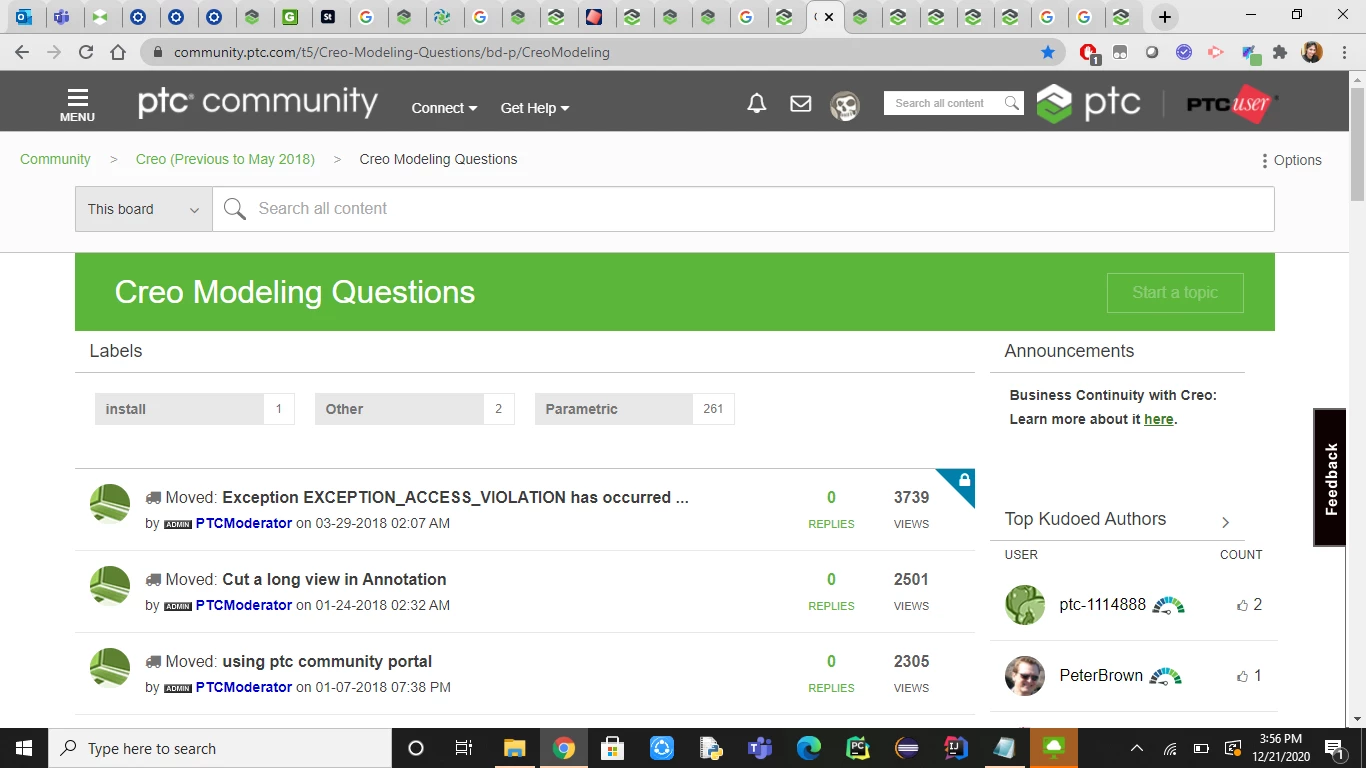Close the current Chrome tab
Screen dimensions: 1366x768
829,17
